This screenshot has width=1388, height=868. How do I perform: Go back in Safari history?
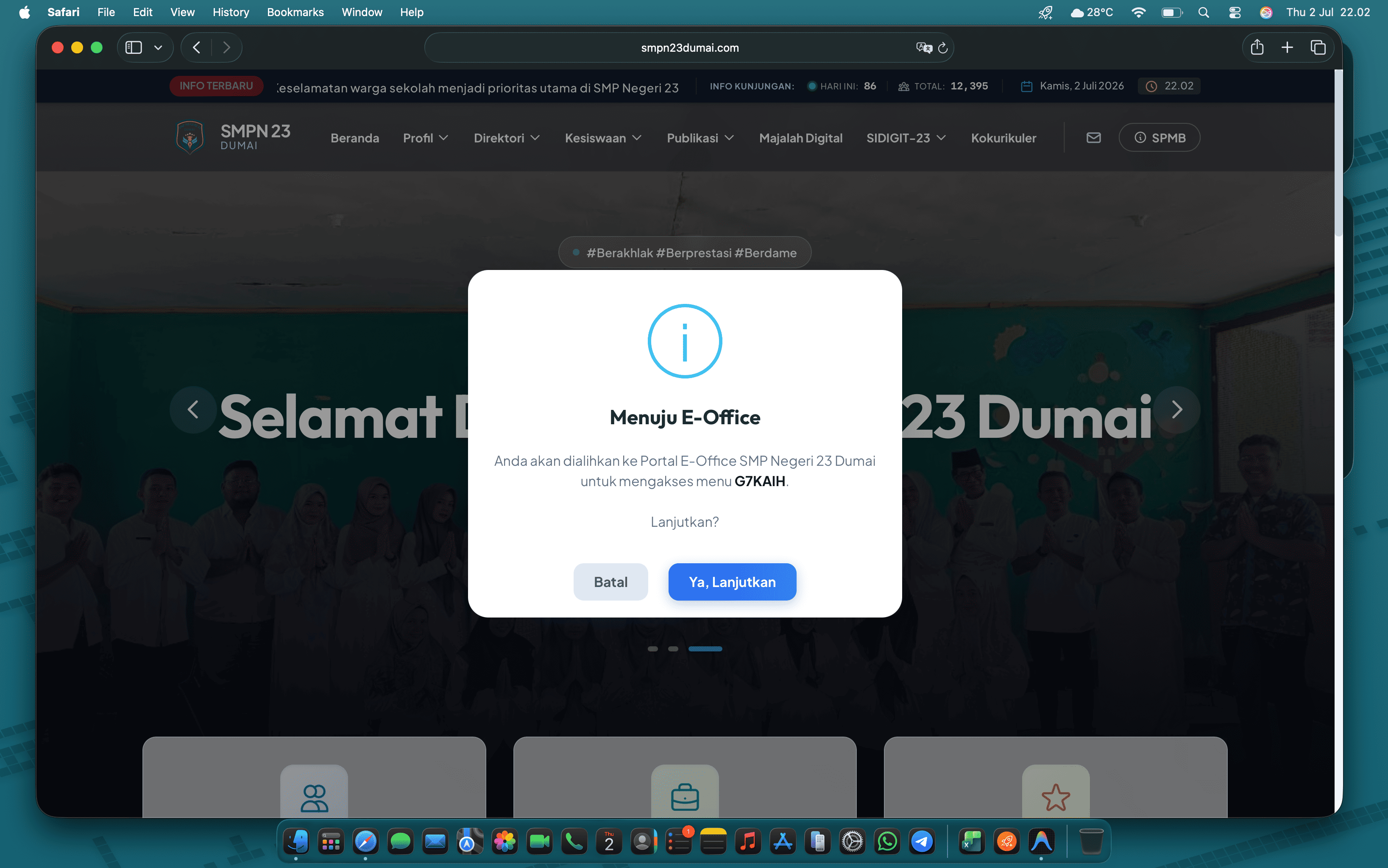pyautogui.click(x=196, y=47)
